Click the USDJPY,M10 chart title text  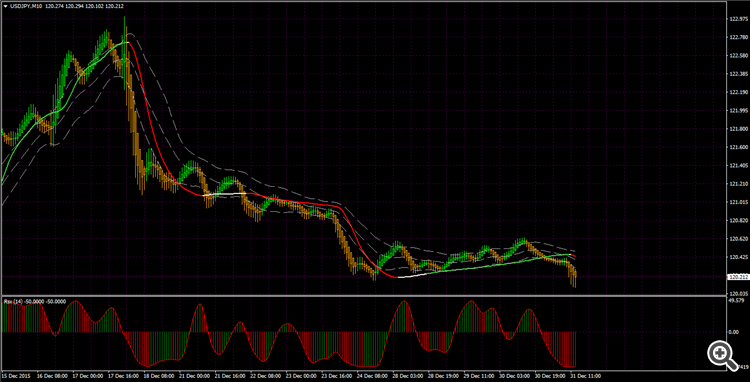pos(25,6)
